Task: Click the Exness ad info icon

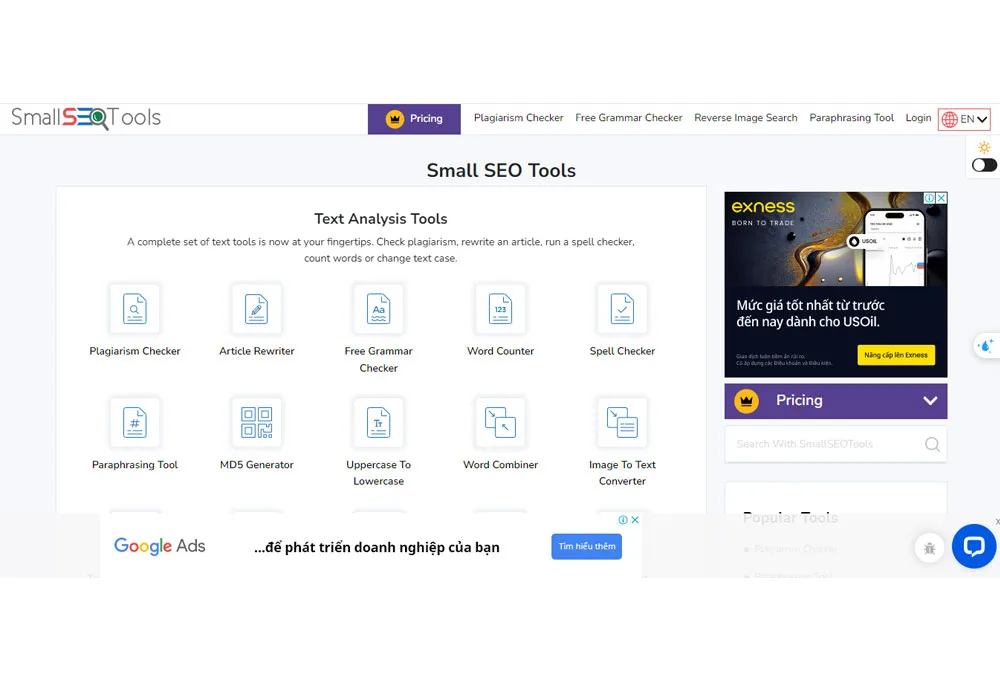Action: click(x=930, y=198)
